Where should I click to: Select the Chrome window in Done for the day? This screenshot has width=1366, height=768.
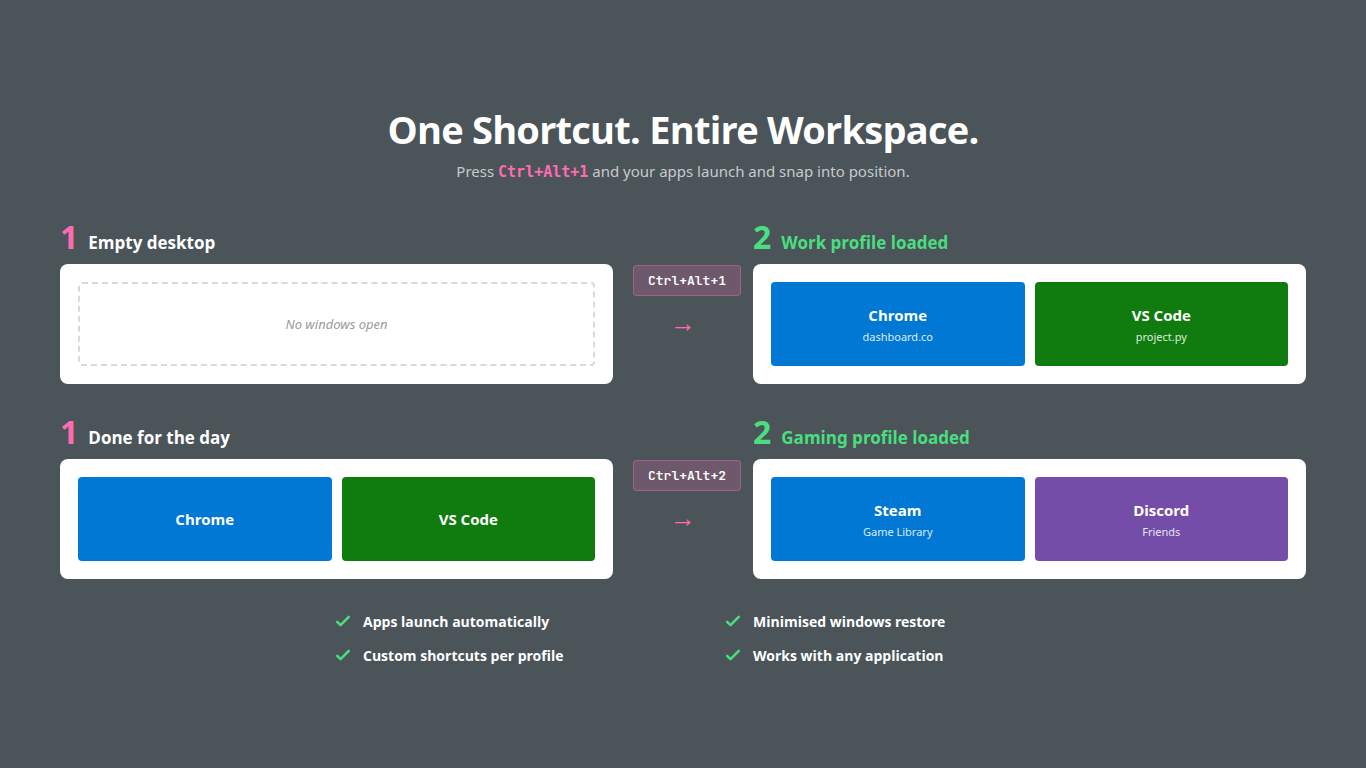(204, 519)
